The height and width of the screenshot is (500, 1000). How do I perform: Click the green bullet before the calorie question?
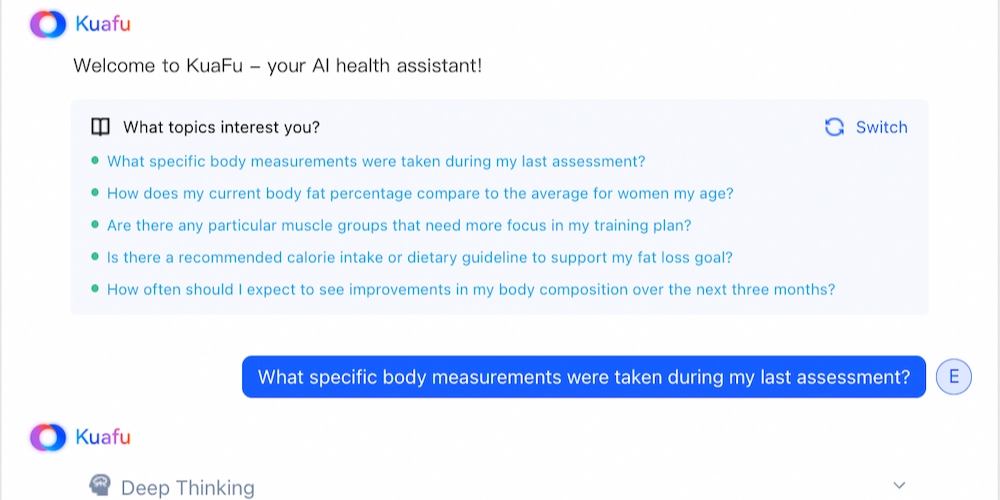click(x=95, y=257)
